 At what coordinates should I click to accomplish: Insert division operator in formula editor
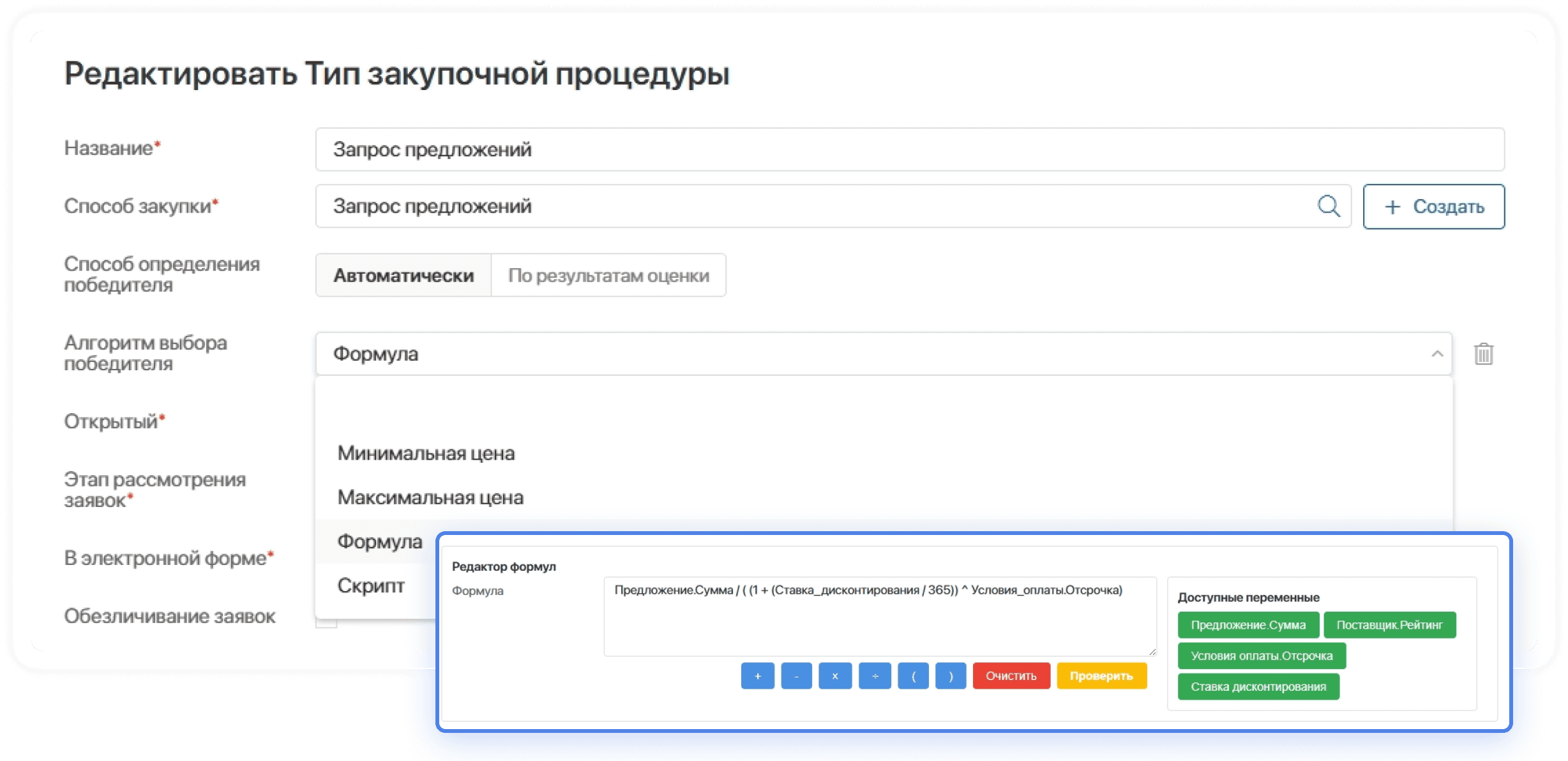coord(875,675)
